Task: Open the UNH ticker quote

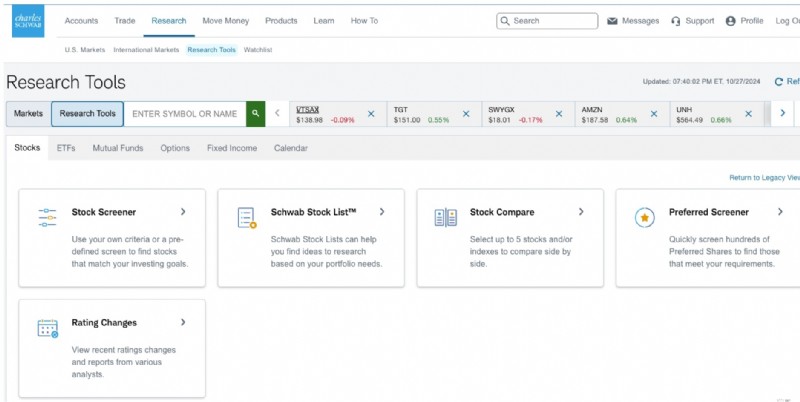Action: [x=683, y=110]
